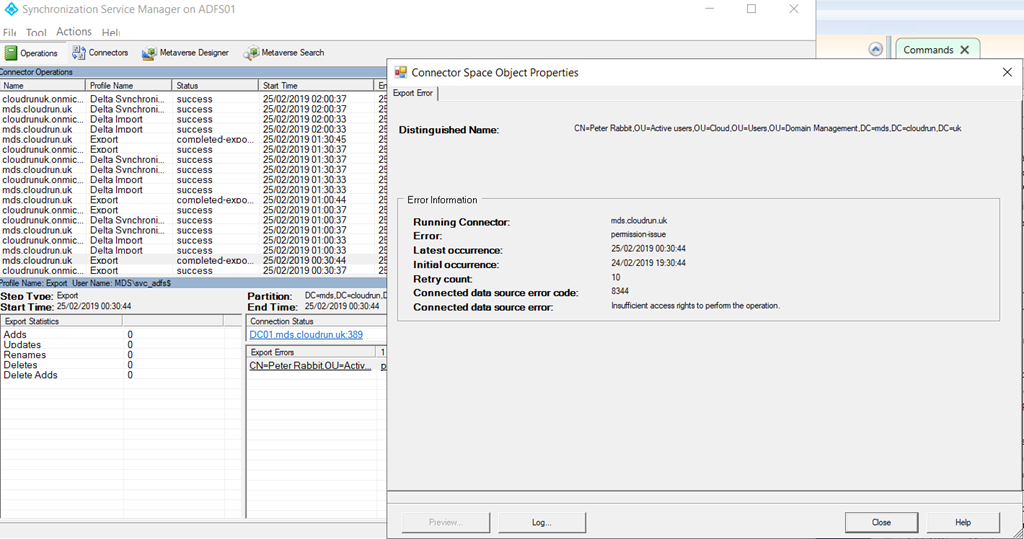Open the Metaverse Designer
The image size is (1024, 539).
186,53
